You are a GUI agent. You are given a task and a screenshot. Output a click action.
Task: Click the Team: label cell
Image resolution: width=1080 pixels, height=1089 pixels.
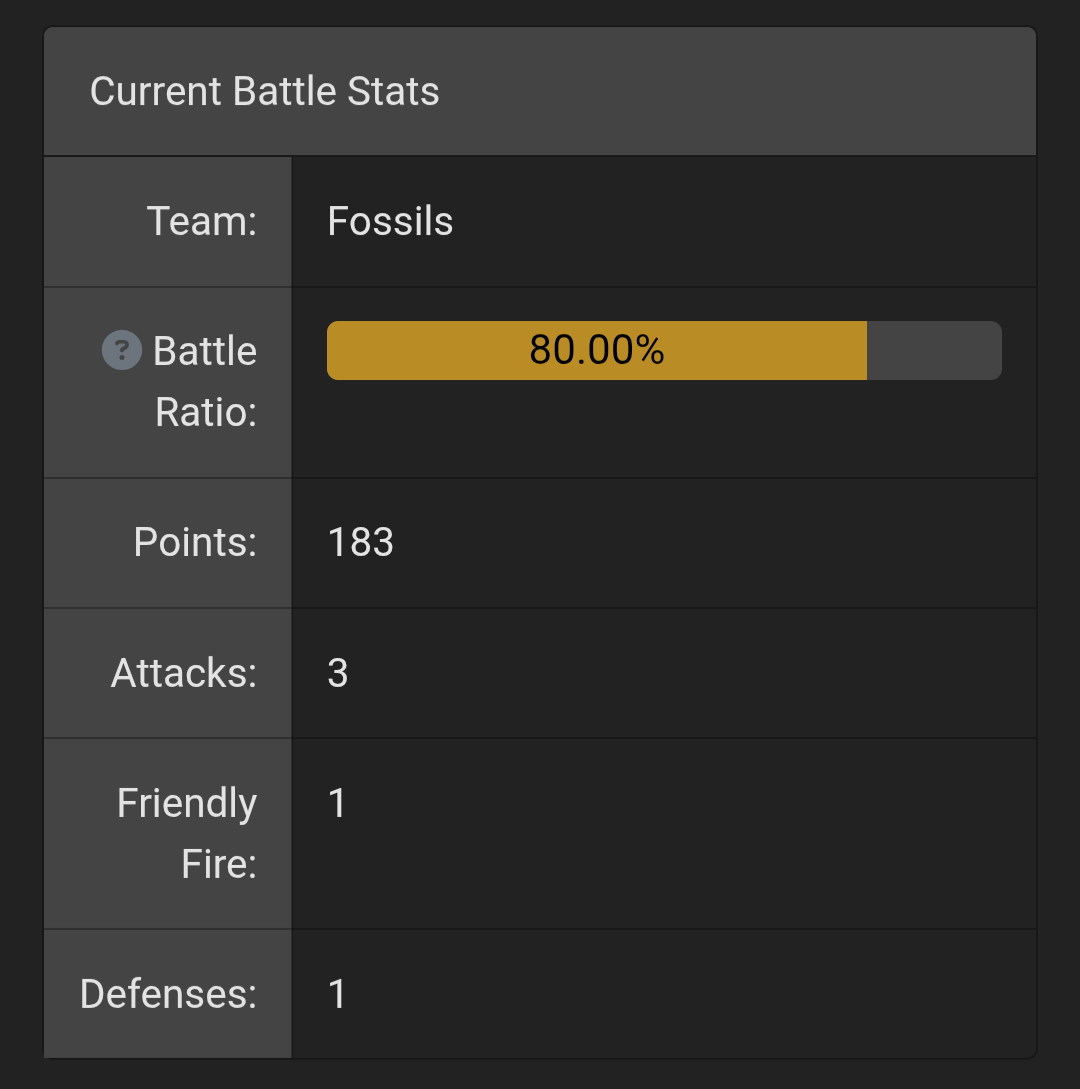[x=167, y=222]
